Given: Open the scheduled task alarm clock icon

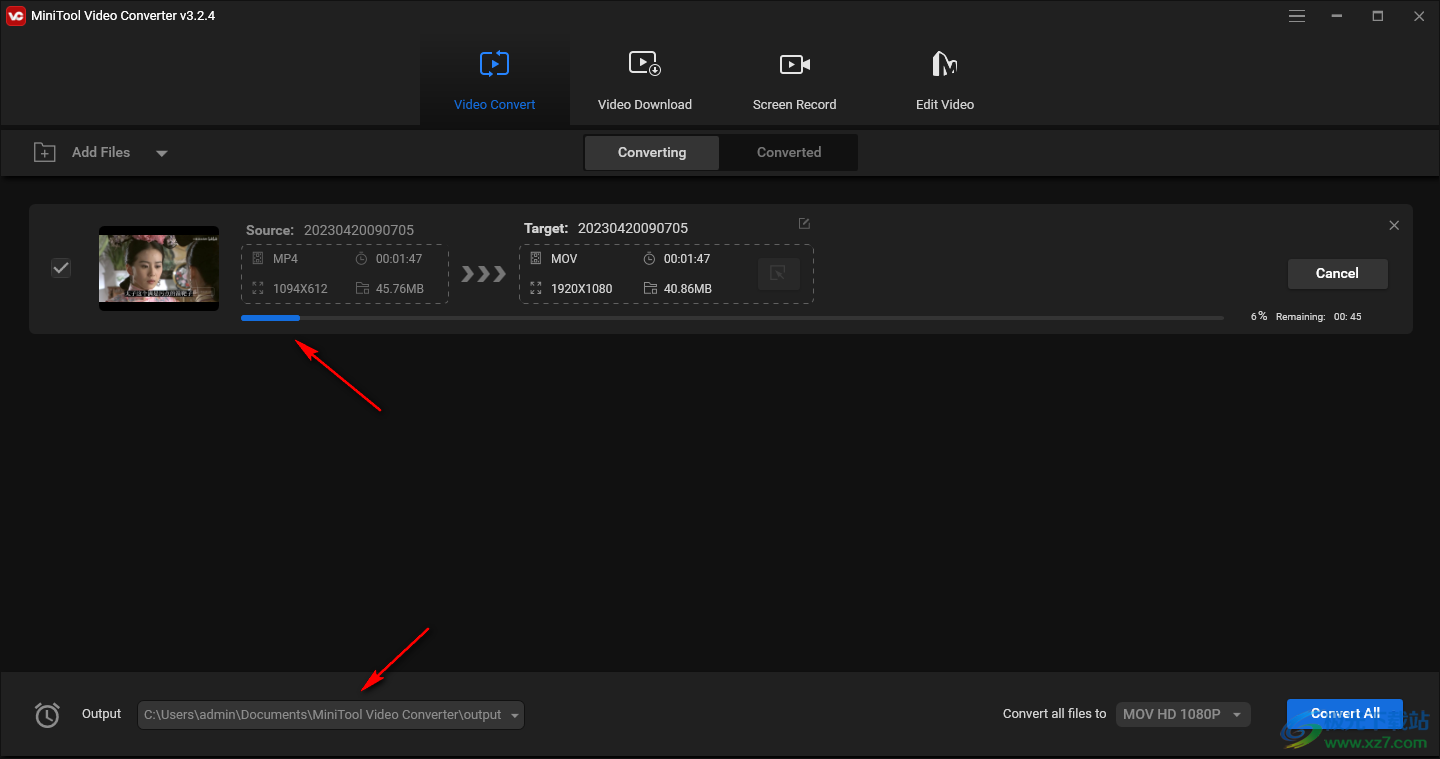Looking at the screenshot, I should coord(47,714).
